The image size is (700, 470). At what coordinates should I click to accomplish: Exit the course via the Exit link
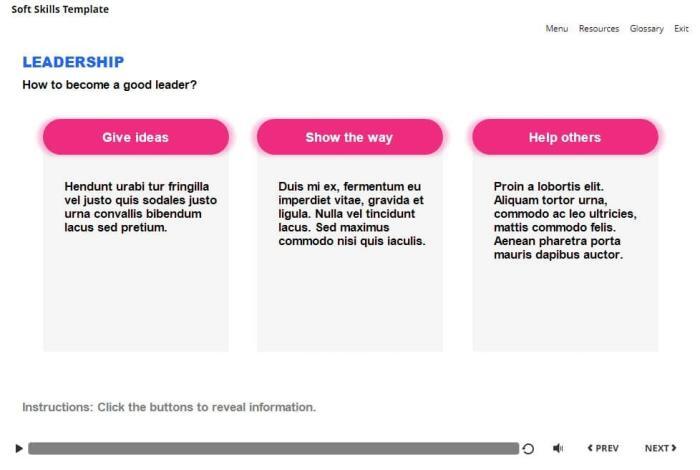[x=681, y=29]
